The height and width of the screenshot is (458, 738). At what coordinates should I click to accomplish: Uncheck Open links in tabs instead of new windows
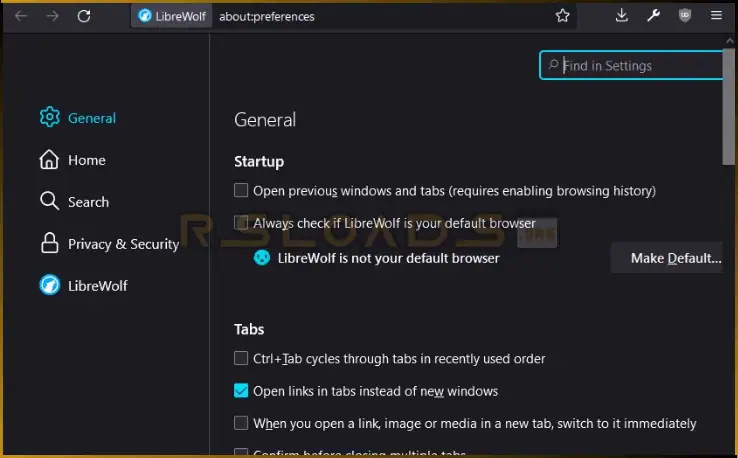241,391
